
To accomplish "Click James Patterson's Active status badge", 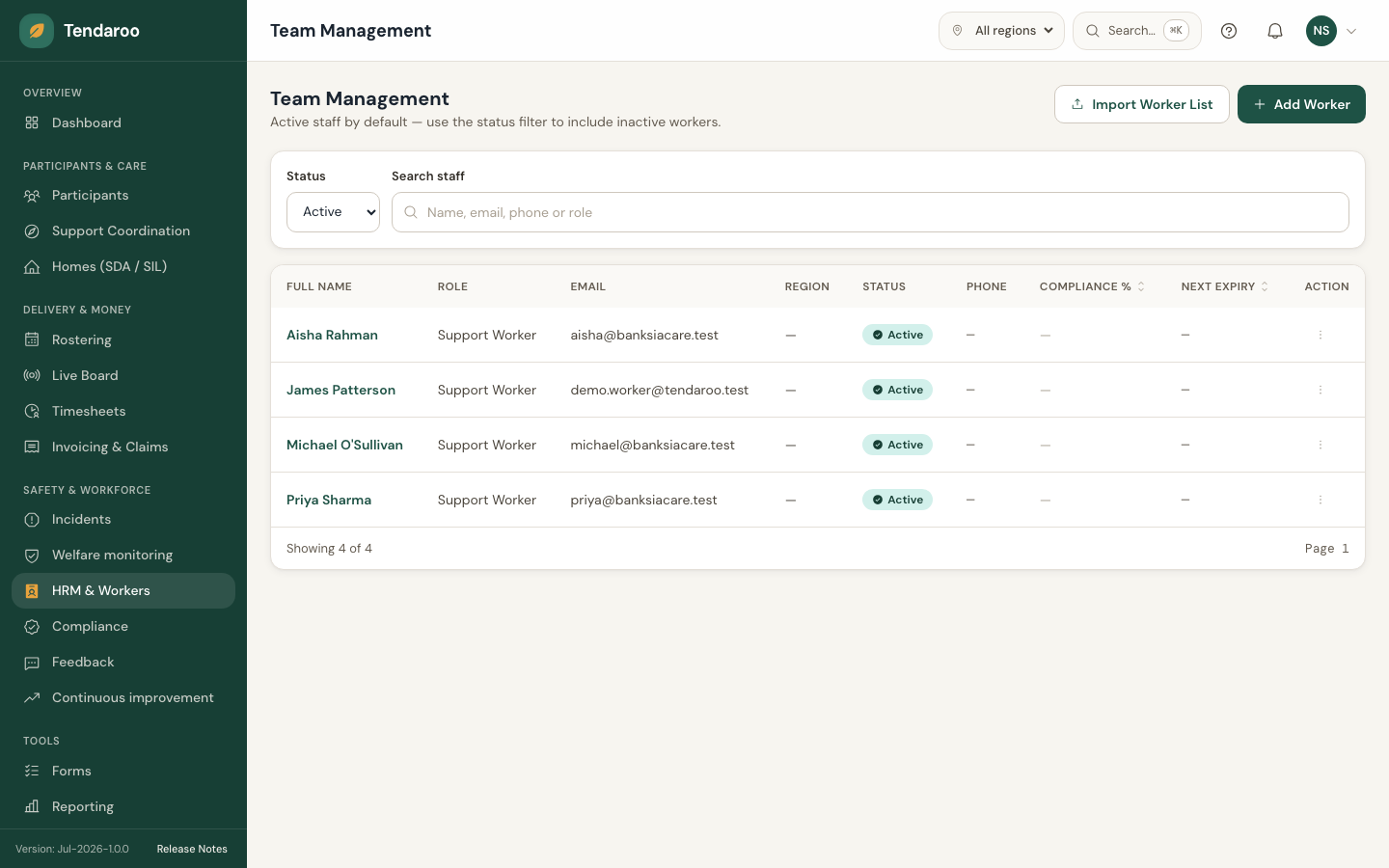I will coord(897,390).
